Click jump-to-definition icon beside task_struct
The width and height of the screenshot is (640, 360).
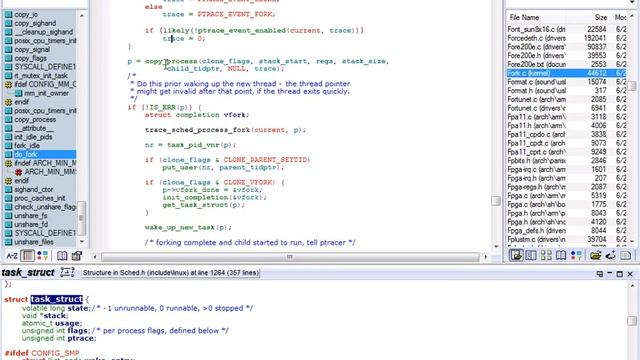pyautogui.click(x=67, y=272)
